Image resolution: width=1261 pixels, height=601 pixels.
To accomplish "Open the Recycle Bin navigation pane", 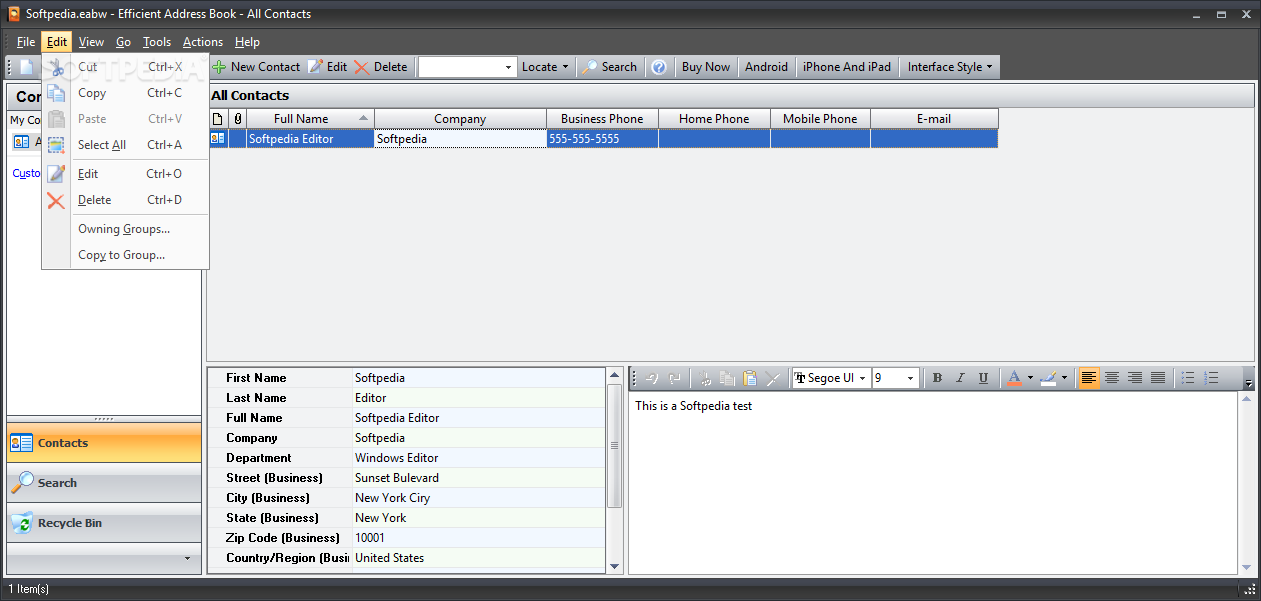I will pos(104,523).
